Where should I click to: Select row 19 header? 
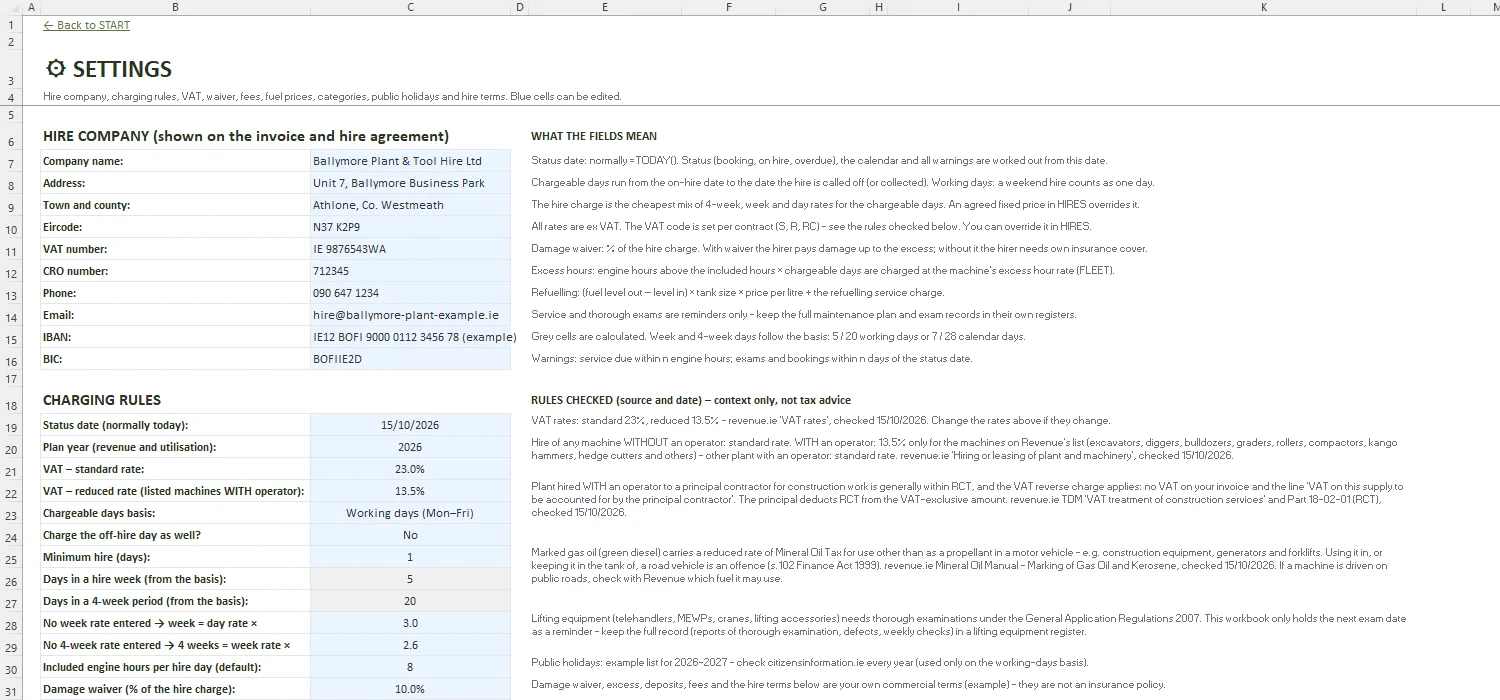(x=10, y=425)
